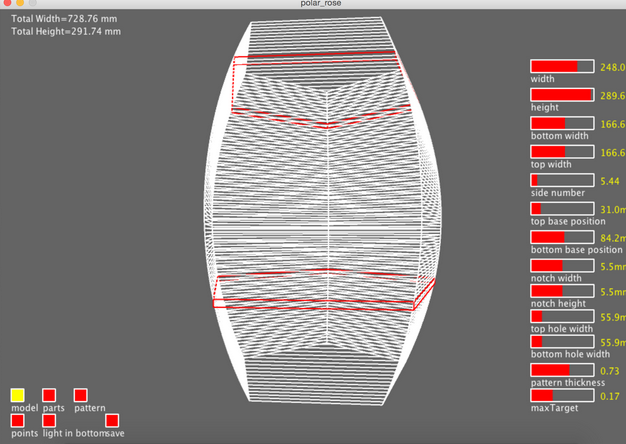Image resolution: width=626 pixels, height=444 pixels.
Task: Click the save button square
Action: point(112,420)
